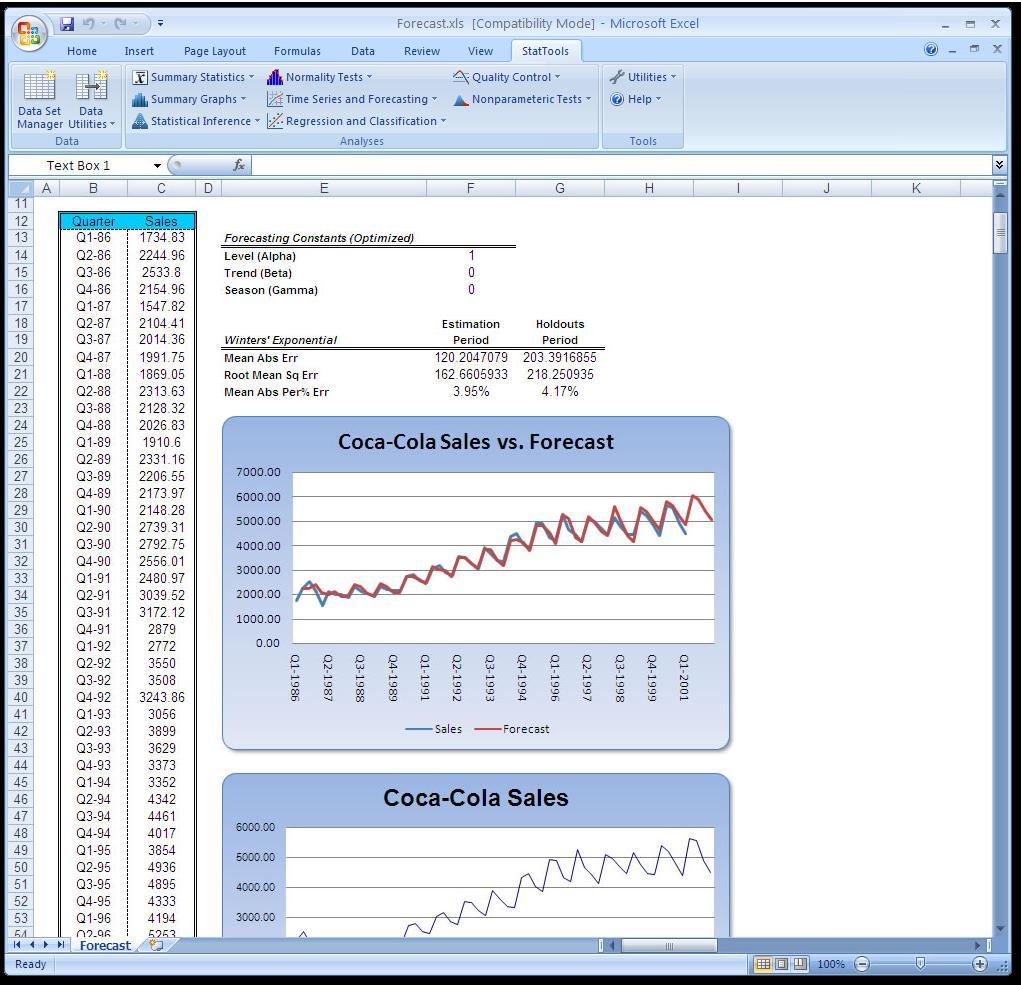This screenshot has height=985, width=1021.
Task: Switch to the Review tab
Action: [x=422, y=51]
